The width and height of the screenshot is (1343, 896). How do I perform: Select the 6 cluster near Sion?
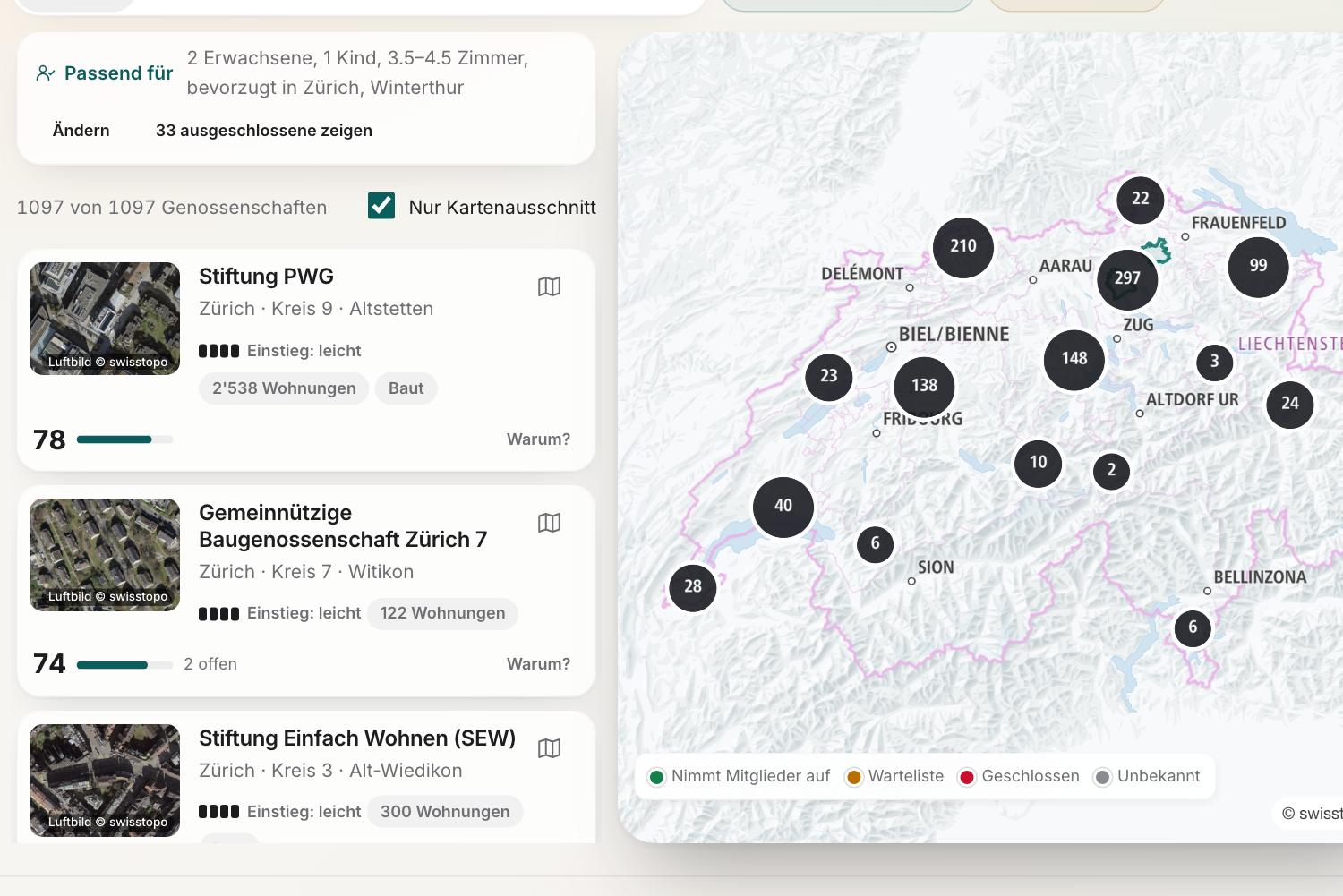point(875,543)
